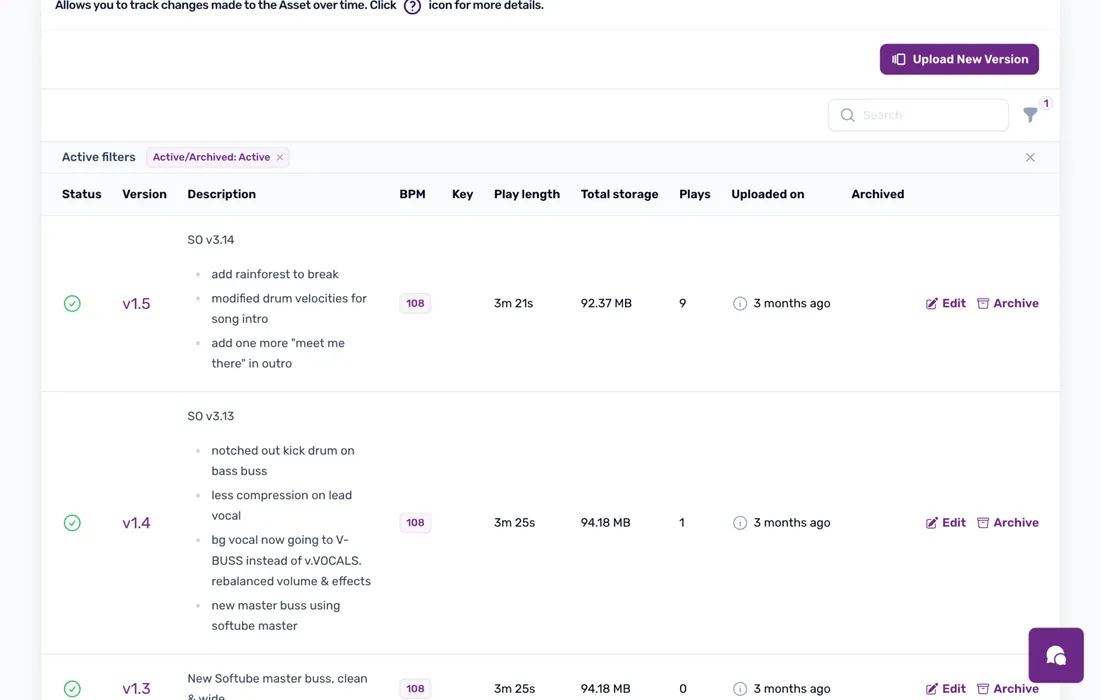Open the v1.4 version link
Viewport: 1101px width, 700px height.
click(x=136, y=523)
